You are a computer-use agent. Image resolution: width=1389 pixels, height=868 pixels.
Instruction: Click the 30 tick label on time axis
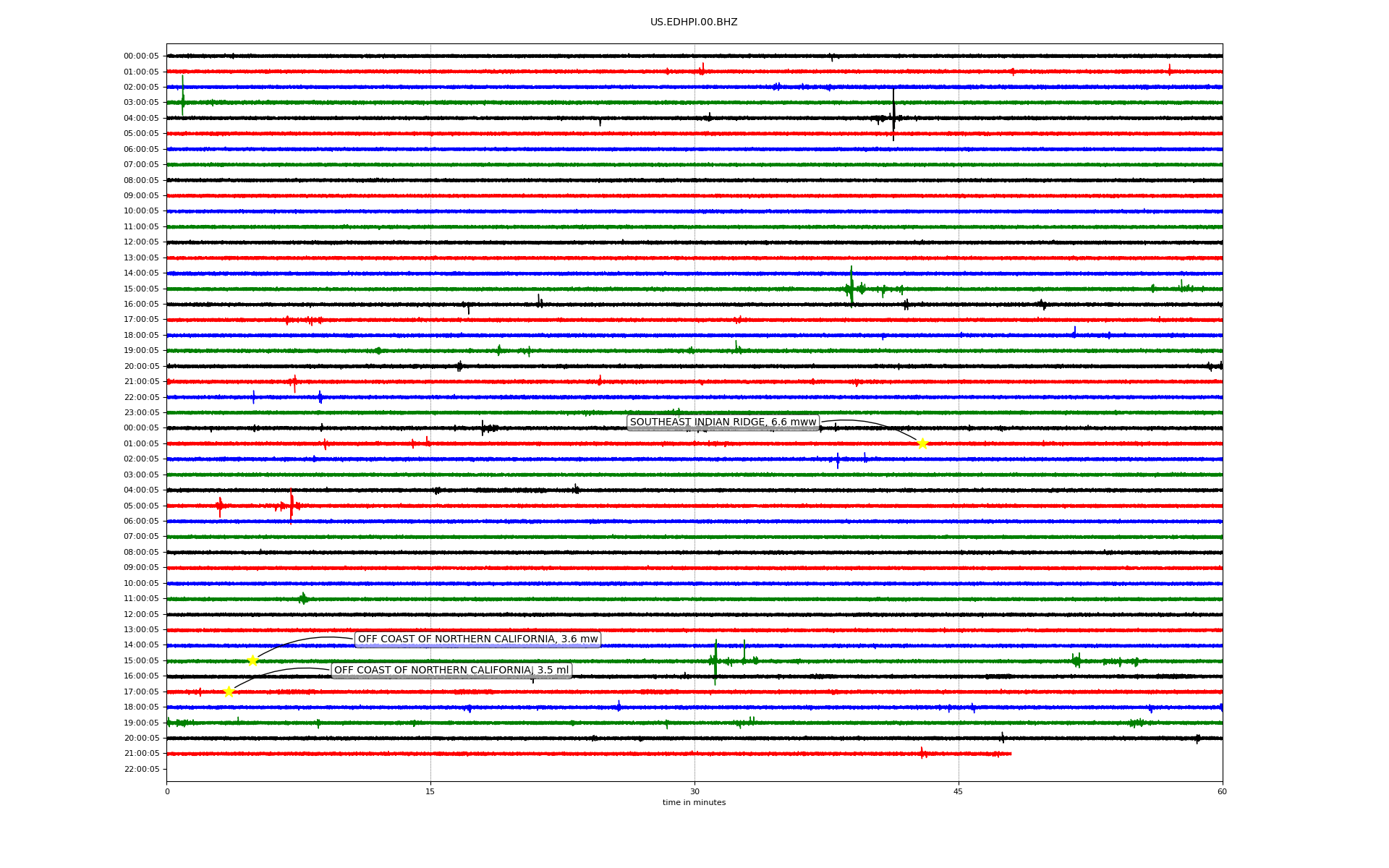click(x=694, y=791)
